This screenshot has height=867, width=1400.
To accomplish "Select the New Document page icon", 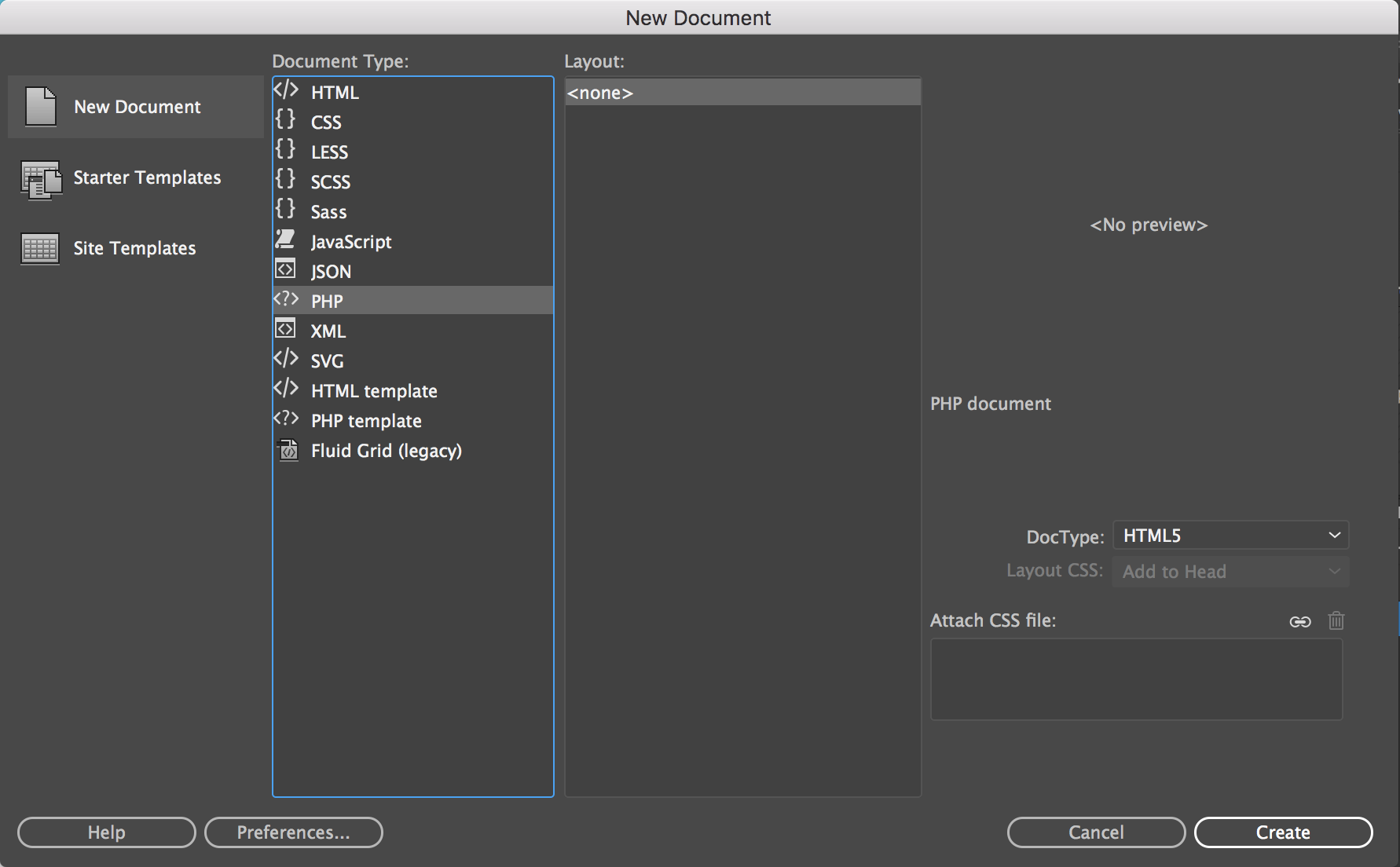I will [x=41, y=106].
